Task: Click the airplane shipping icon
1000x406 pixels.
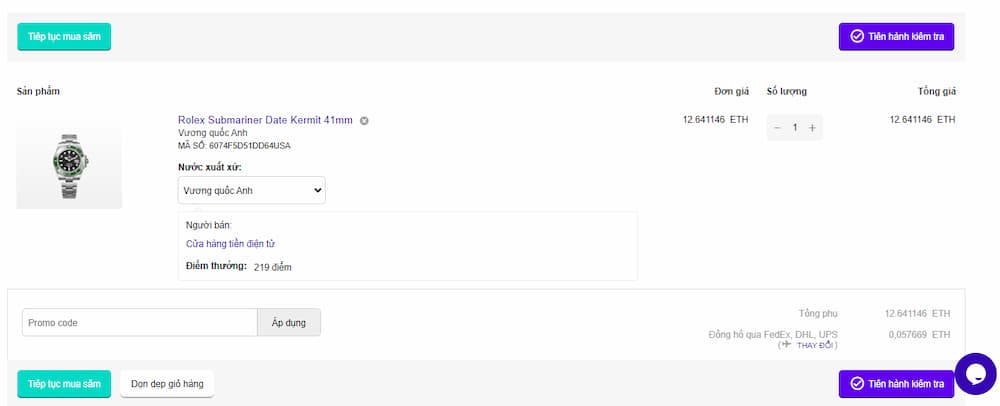Action: point(786,345)
